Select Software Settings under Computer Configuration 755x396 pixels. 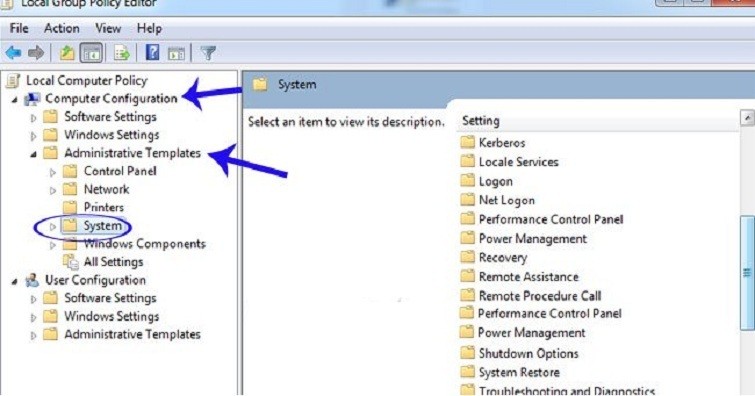point(110,117)
